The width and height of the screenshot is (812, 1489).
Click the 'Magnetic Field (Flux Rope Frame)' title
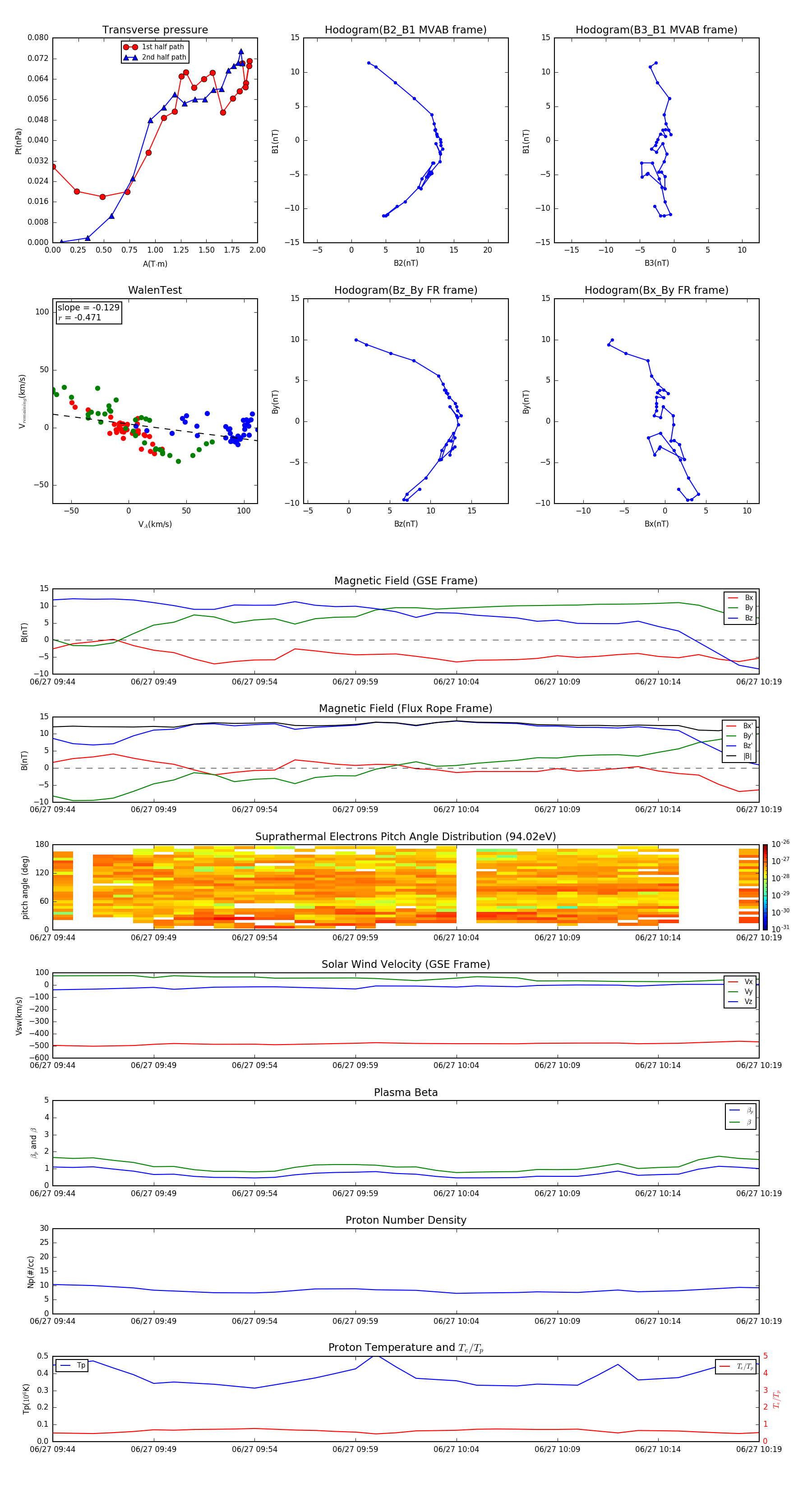[x=406, y=709]
